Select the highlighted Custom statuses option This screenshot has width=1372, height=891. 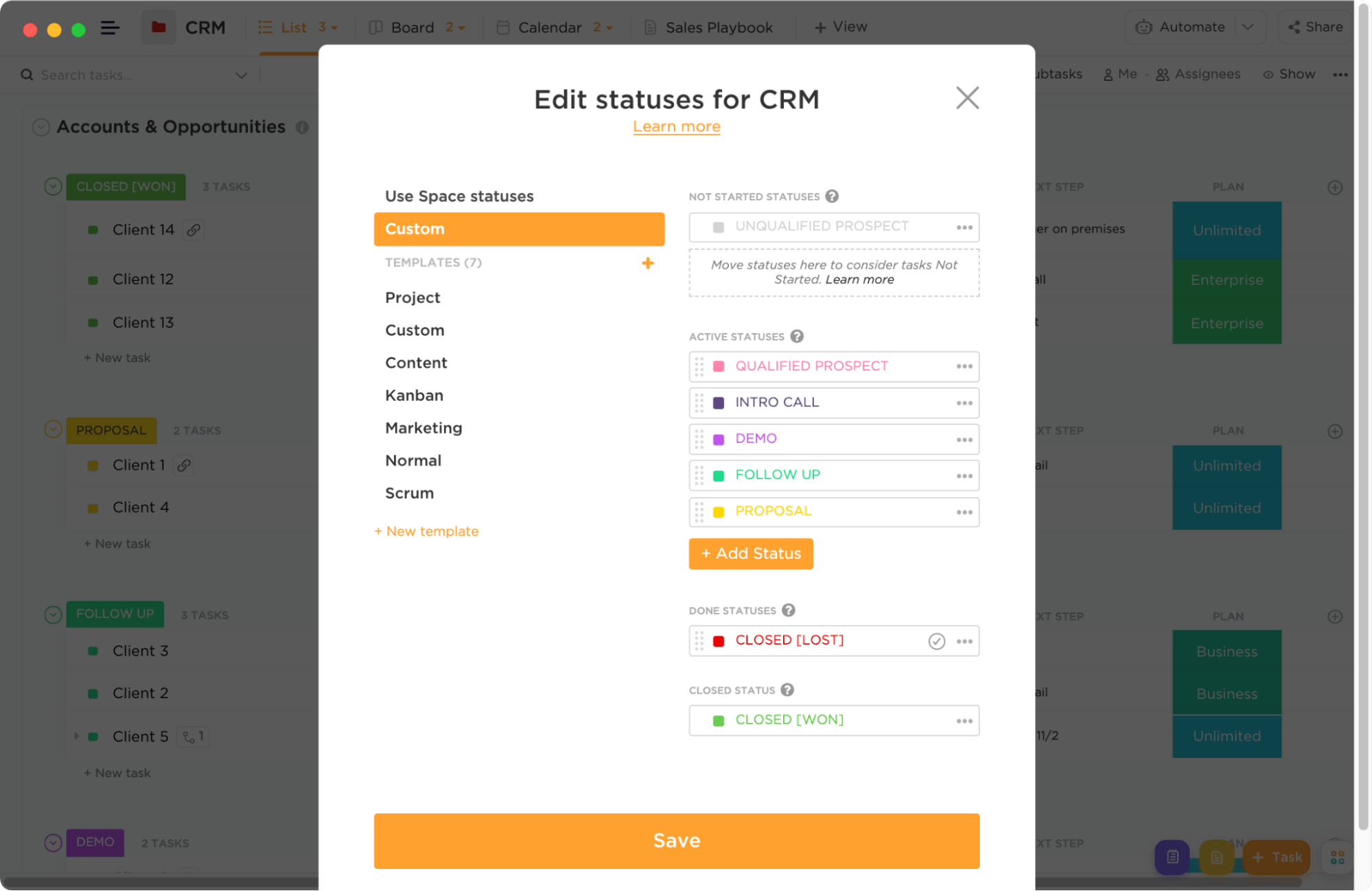click(519, 229)
